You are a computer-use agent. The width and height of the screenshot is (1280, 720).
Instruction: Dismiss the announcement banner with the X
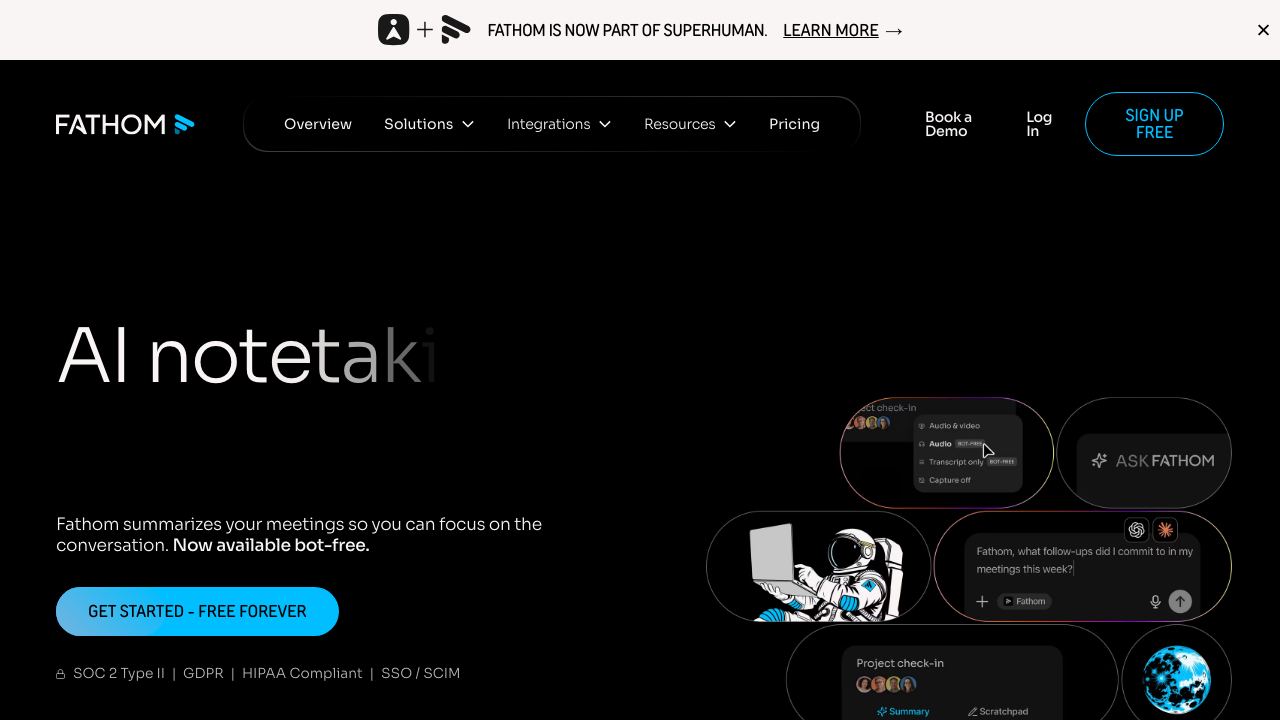pyautogui.click(x=1263, y=30)
